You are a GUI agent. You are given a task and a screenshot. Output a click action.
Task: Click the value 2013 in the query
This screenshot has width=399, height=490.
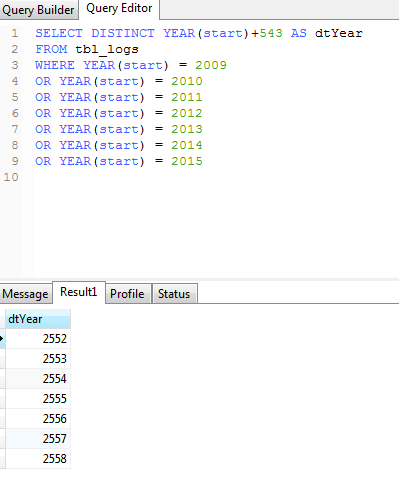point(187,129)
